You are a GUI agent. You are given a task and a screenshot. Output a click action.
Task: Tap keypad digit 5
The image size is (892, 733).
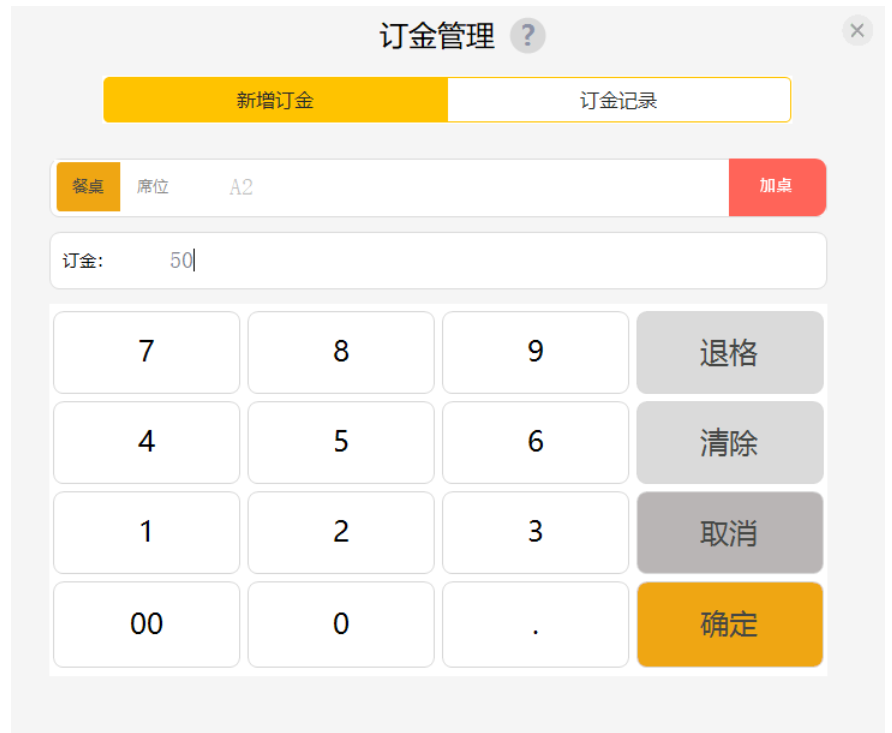[341, 442]
